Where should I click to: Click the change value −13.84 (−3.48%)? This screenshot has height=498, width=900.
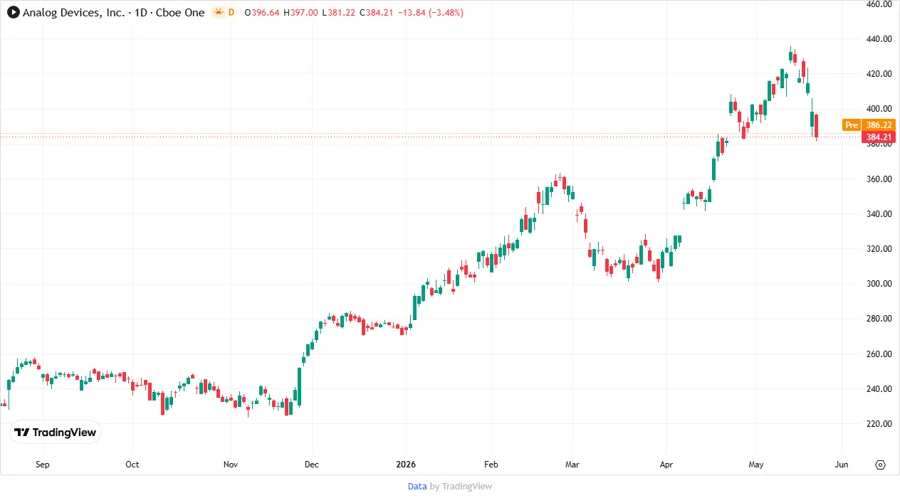tap(430, 13)
